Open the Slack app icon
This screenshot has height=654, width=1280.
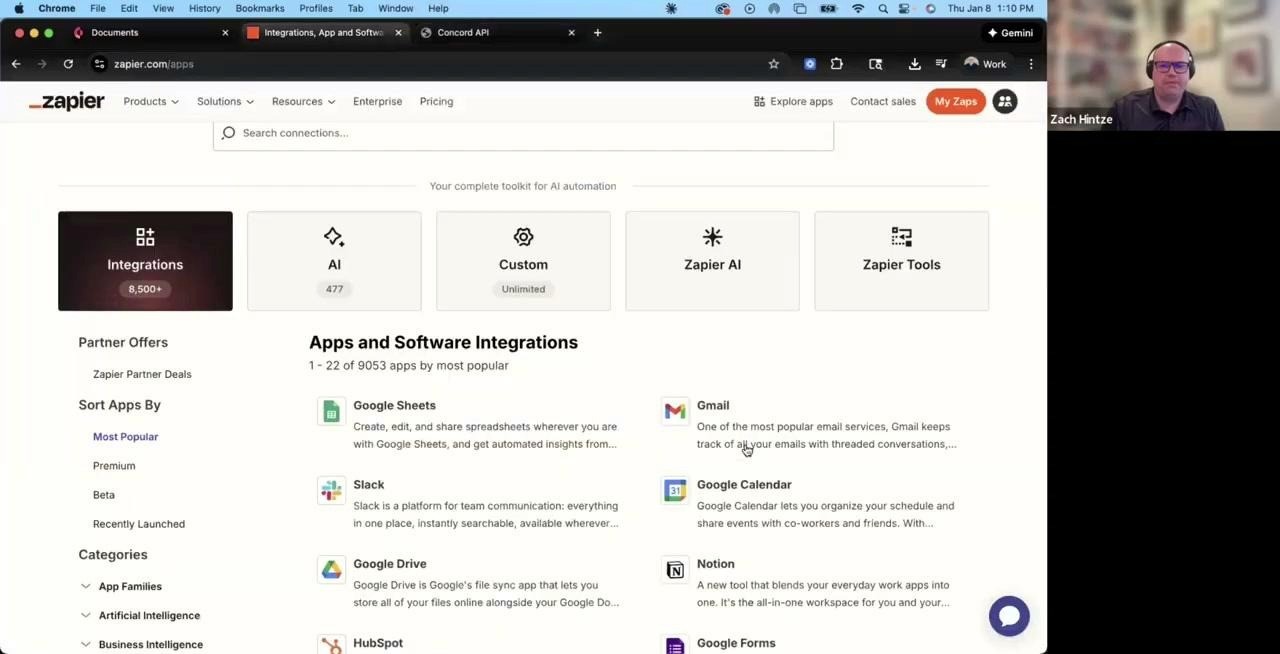[x=331, y=490]
